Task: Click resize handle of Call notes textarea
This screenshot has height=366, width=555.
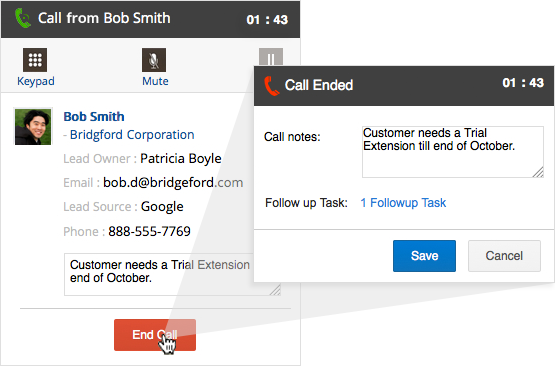Action: [538, 172]
